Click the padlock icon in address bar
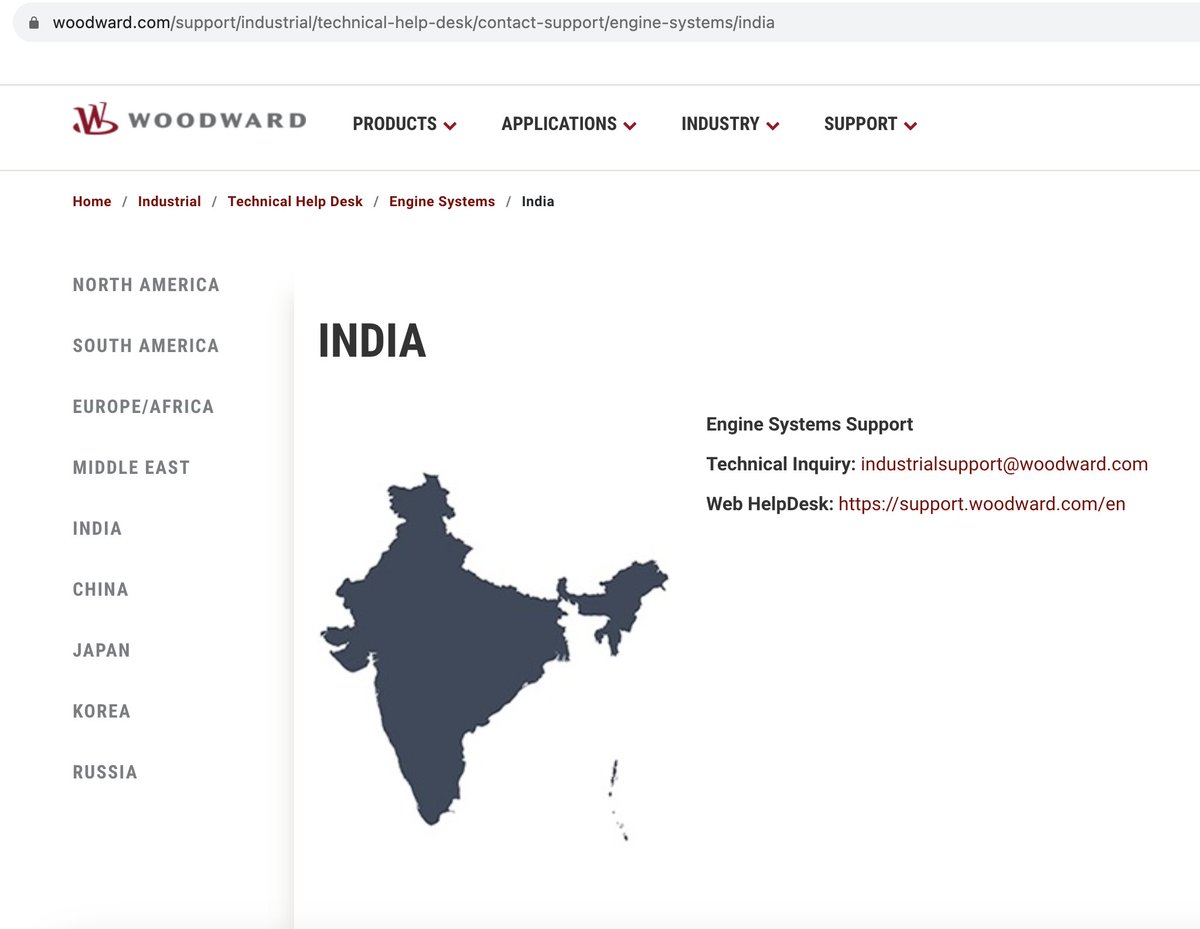 pyautogui.click(x=34, y=22)
